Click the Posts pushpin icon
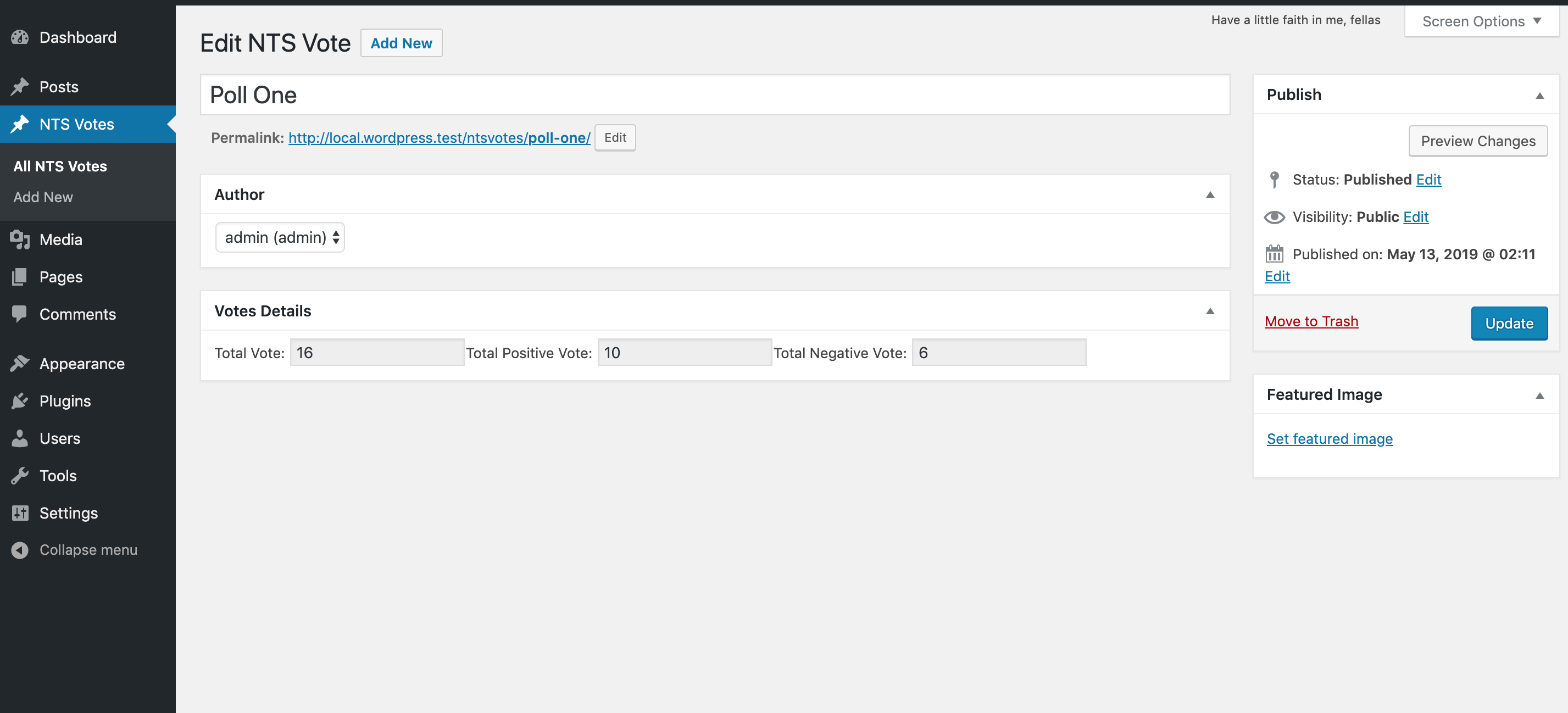The image size is (1568, 713). (19, 87)
